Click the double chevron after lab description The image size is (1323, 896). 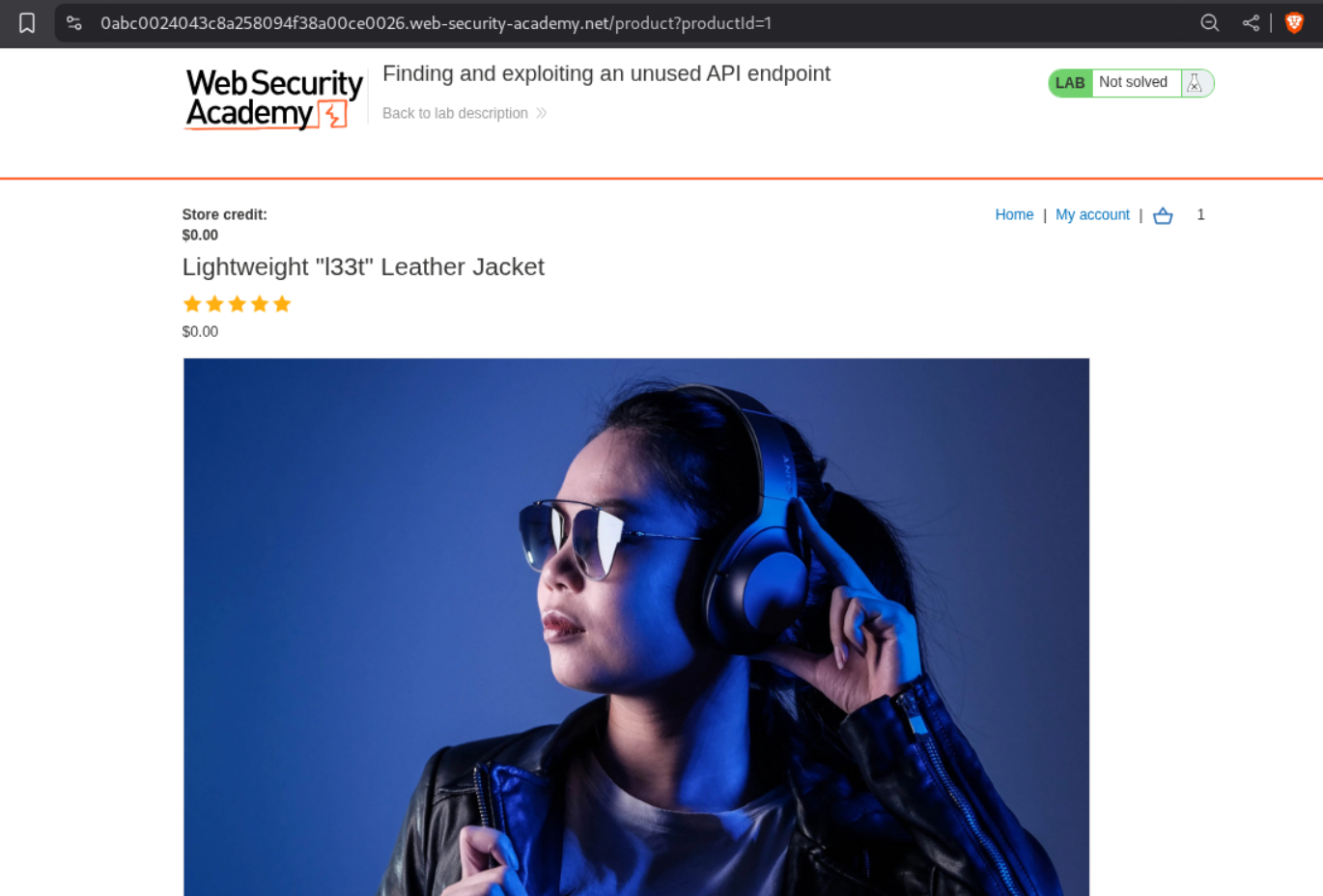542,113
